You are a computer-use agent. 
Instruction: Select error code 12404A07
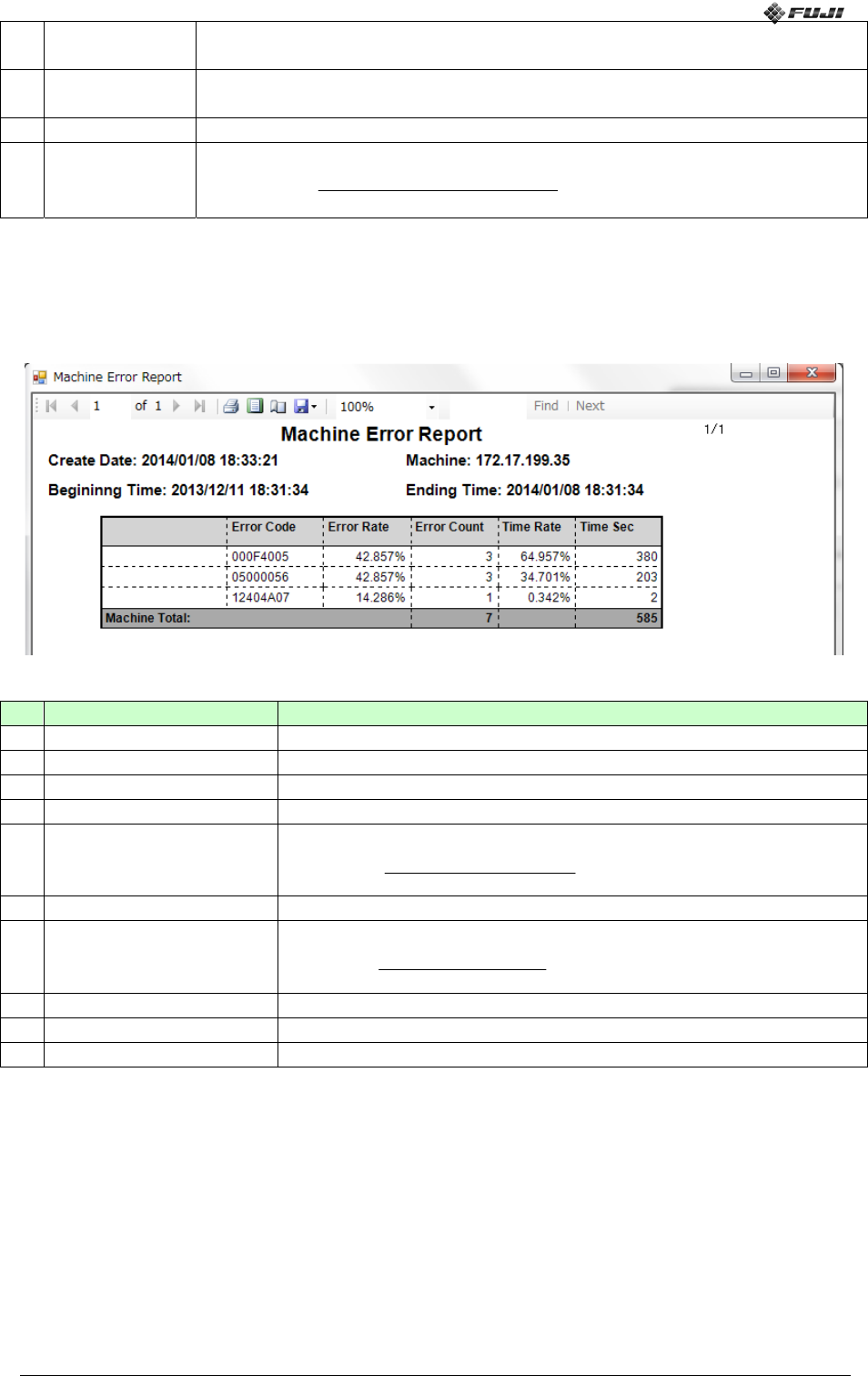260,598
